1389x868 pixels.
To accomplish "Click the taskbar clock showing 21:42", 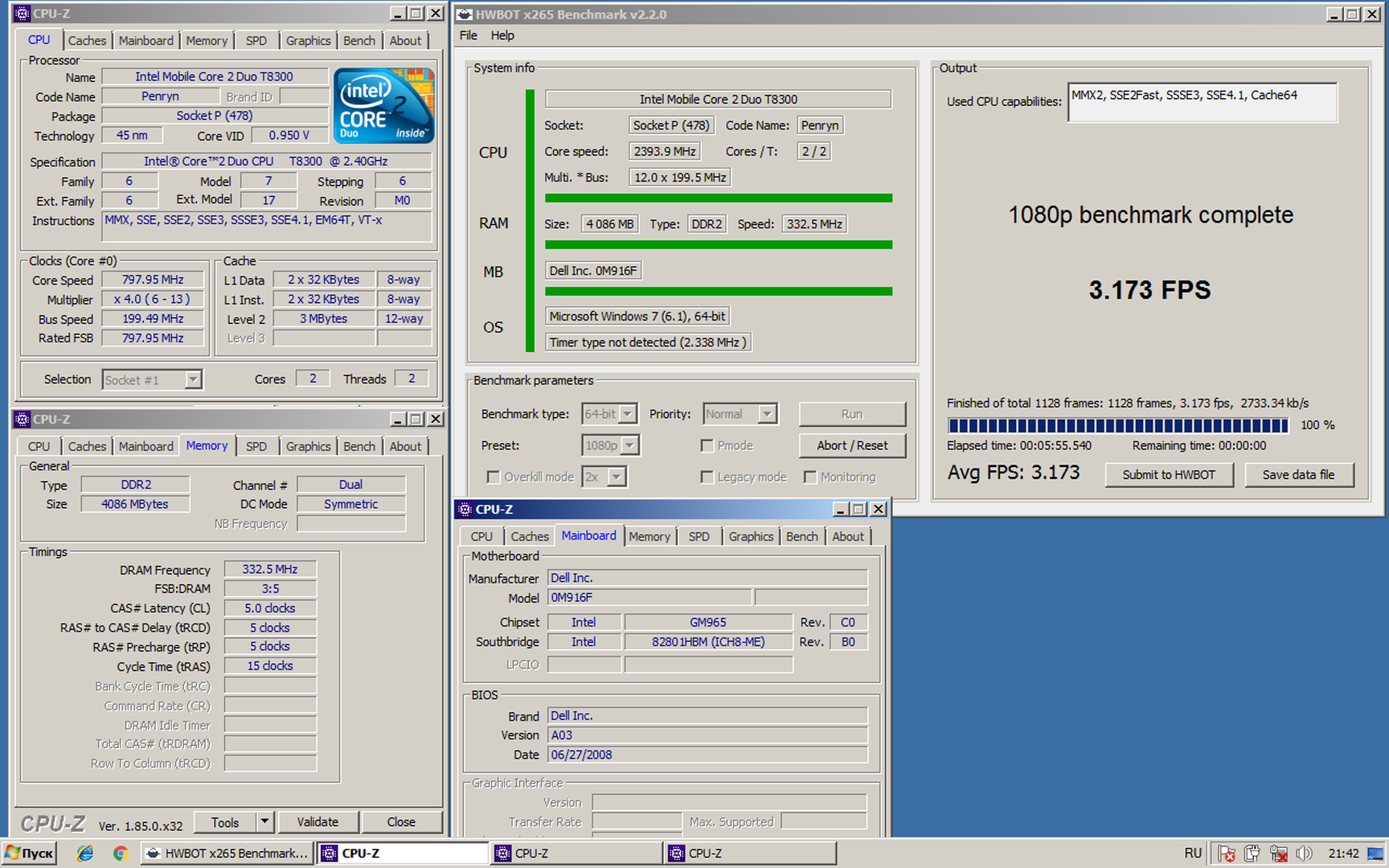I will click(x=1343, y=854).
